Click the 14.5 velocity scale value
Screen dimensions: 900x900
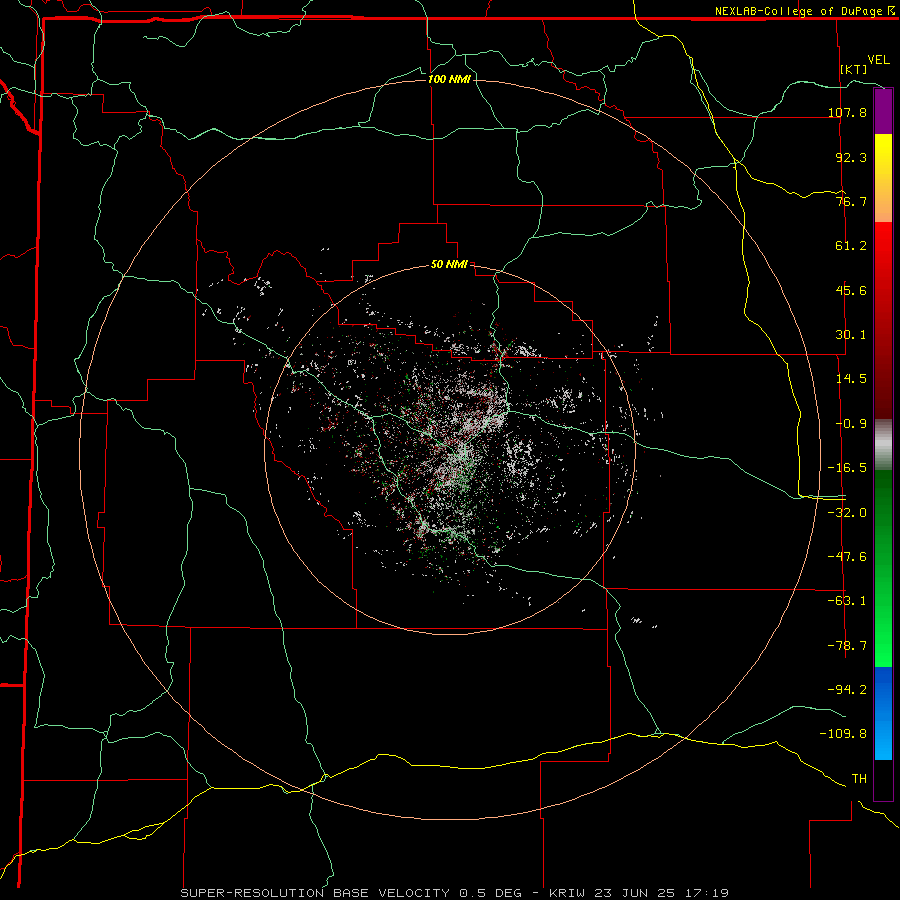(851, 379)
